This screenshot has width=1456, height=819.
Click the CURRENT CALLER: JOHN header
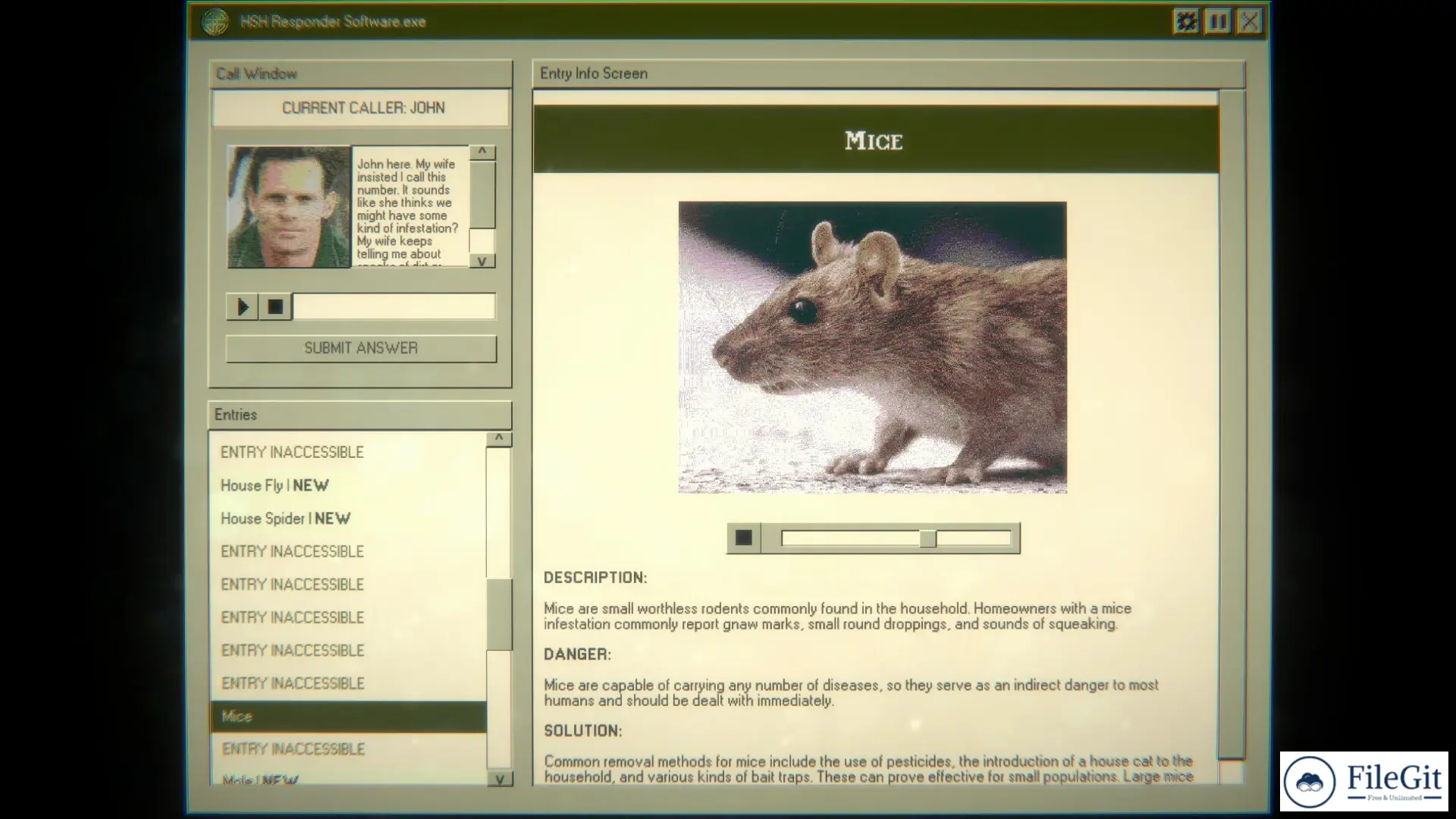pyautogui.click(x=361, y=108)
